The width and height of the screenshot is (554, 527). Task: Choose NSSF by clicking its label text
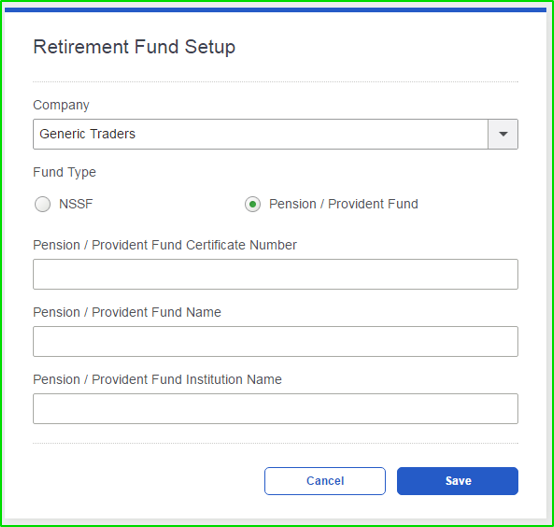[x=76, y=204]
